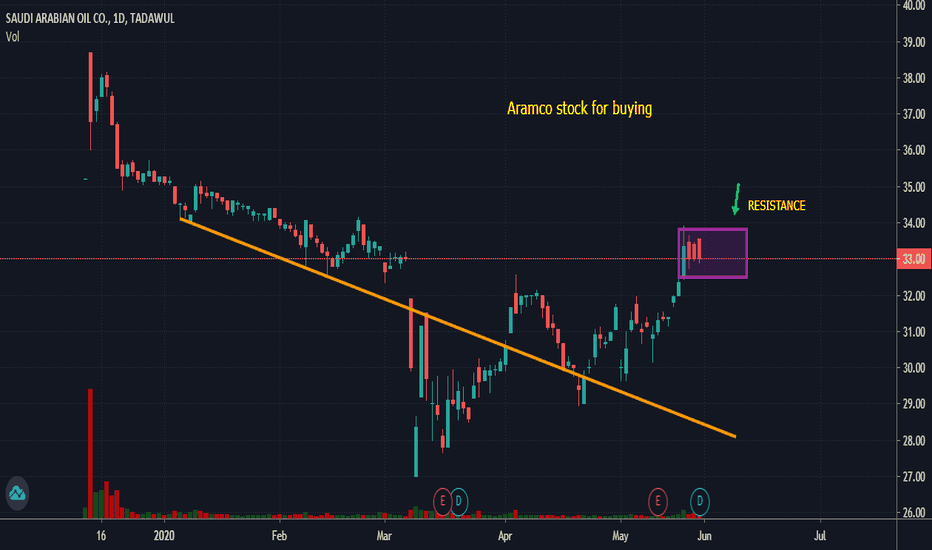The width and height of the screenshot is (932, 550).
Task: Select the RESISTANCE text label
Action: point(776,206)
